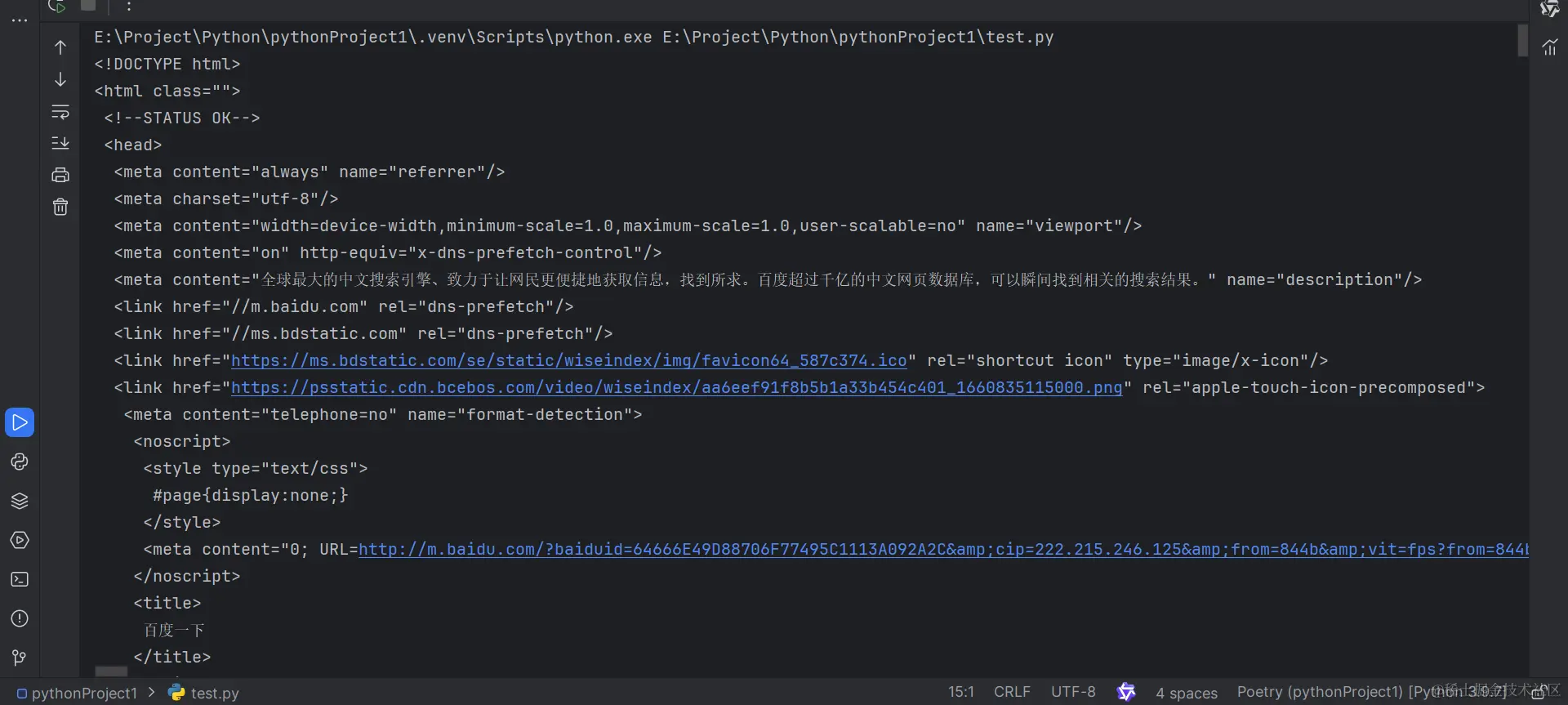Click the <style type="text/css"> line
Image resolution: width=1568 pixels, height=705 pixels.
pyautogui.click(x=256, y=468)
